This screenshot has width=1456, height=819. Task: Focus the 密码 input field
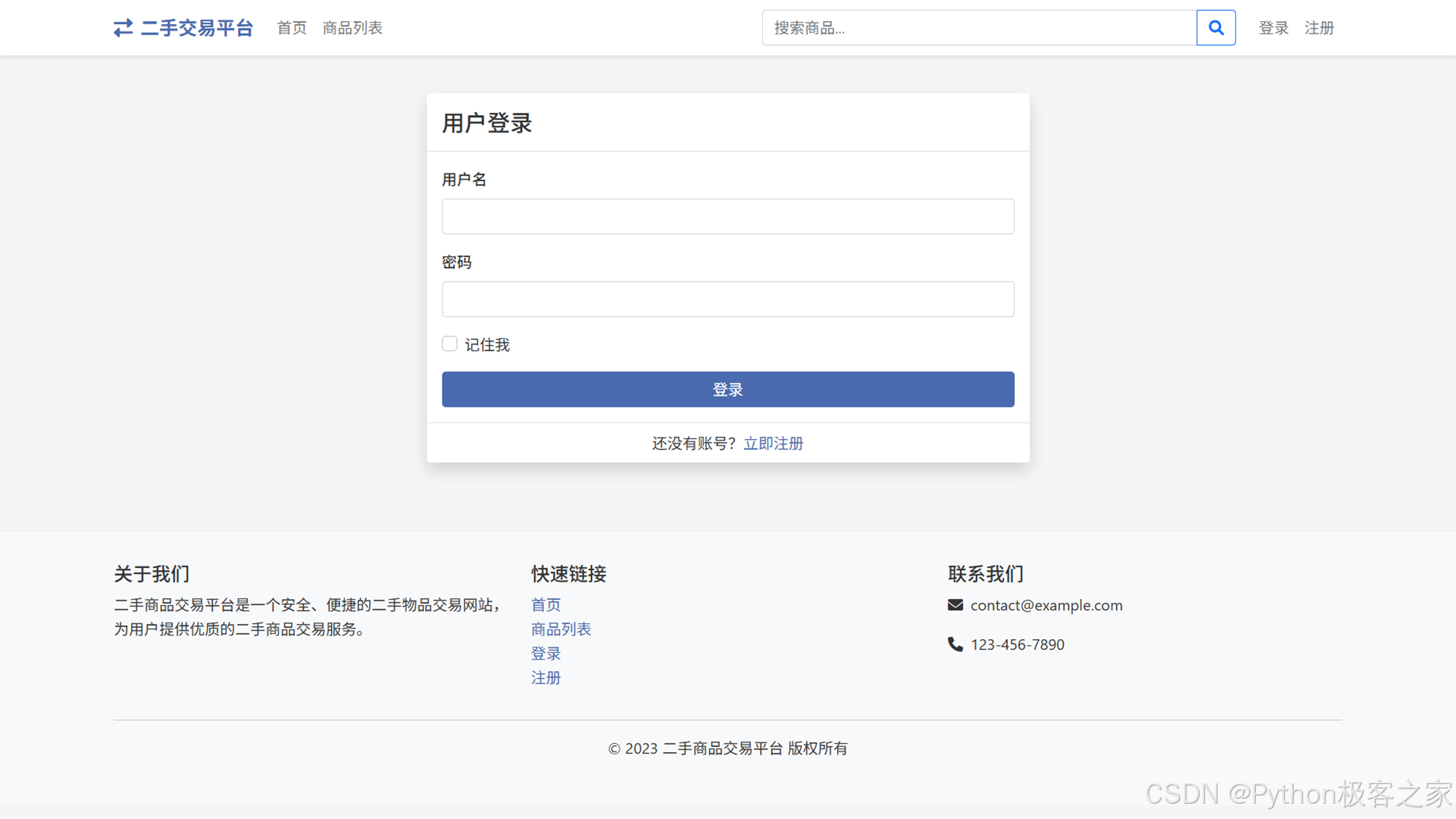[x=728, y=299]
